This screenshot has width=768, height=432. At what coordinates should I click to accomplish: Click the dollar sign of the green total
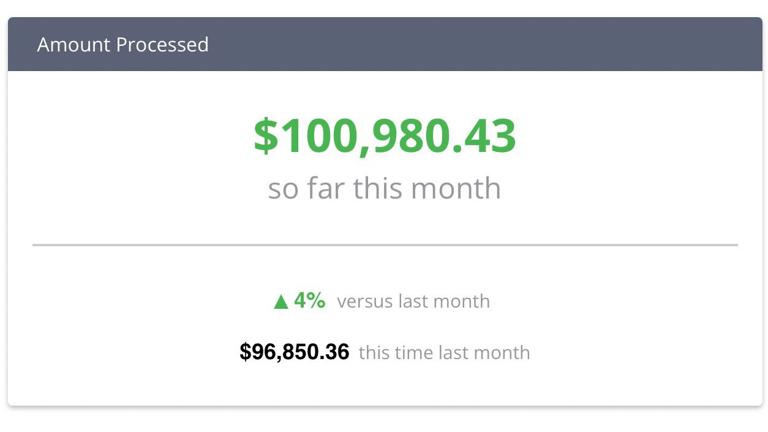click(x=265, y=136)
